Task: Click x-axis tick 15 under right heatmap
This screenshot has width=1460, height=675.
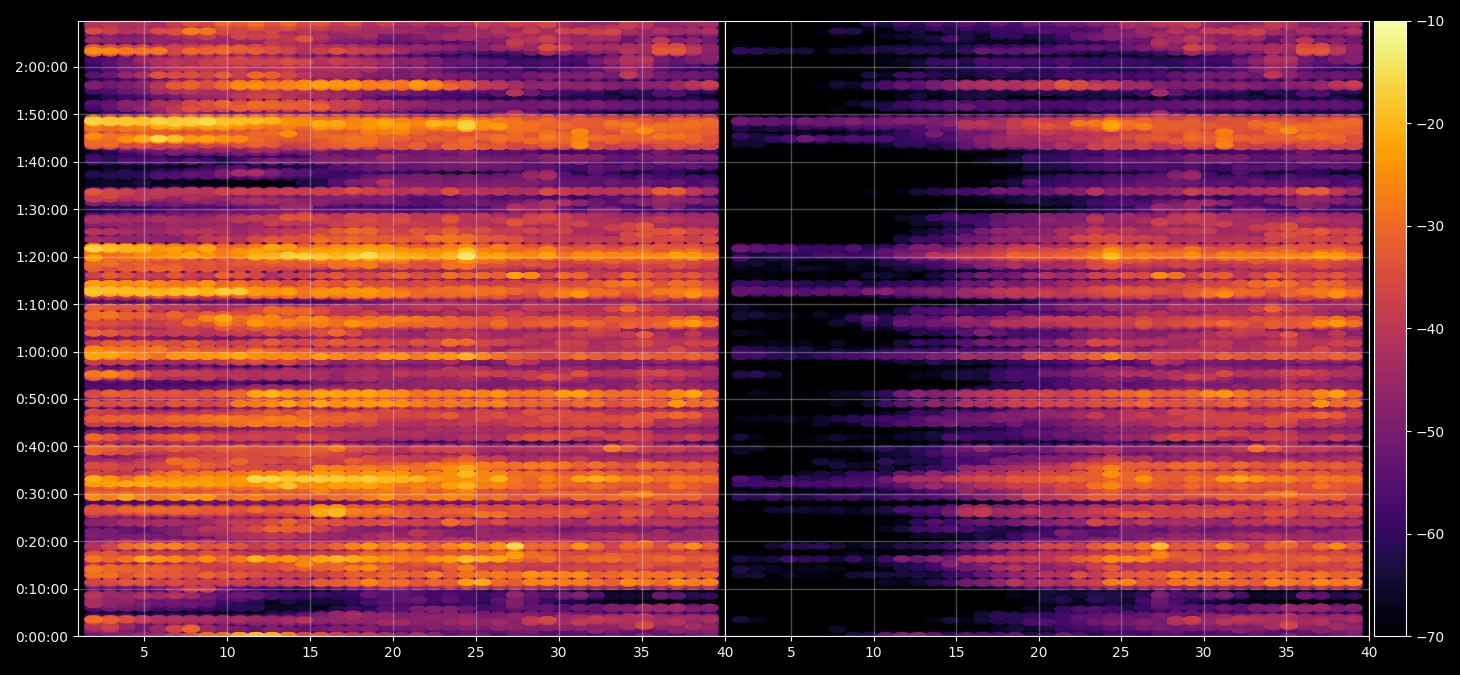Action: pos(956,653)
